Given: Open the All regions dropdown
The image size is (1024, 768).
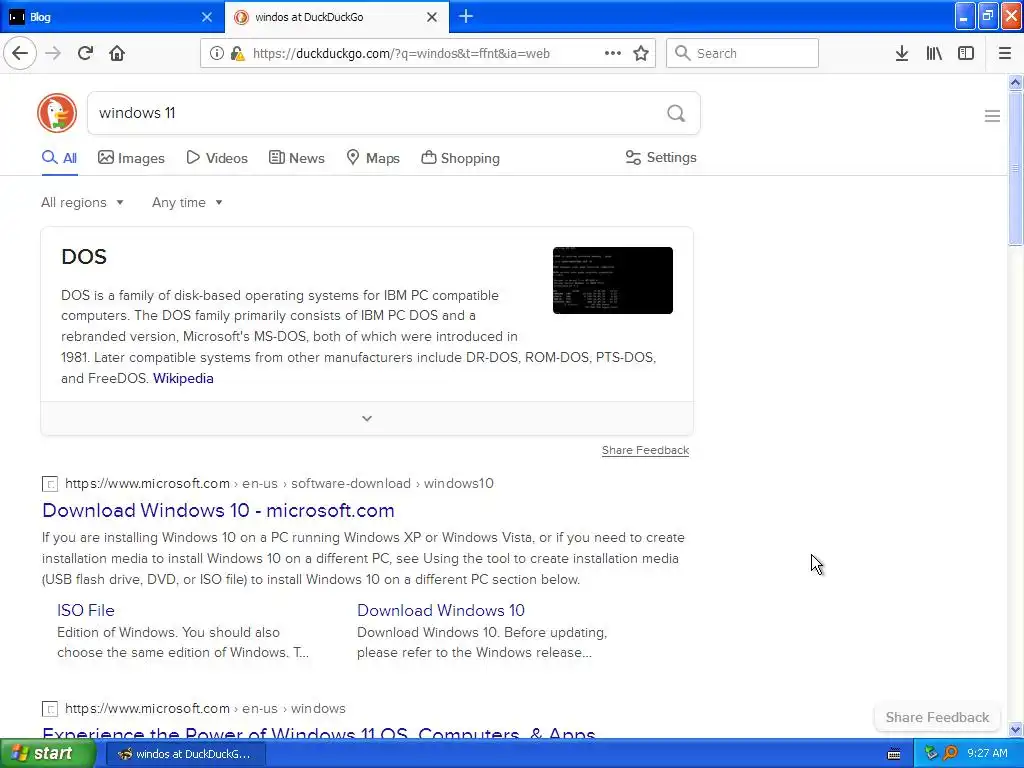Looking at the screenshot, I should tap(82, 202).
